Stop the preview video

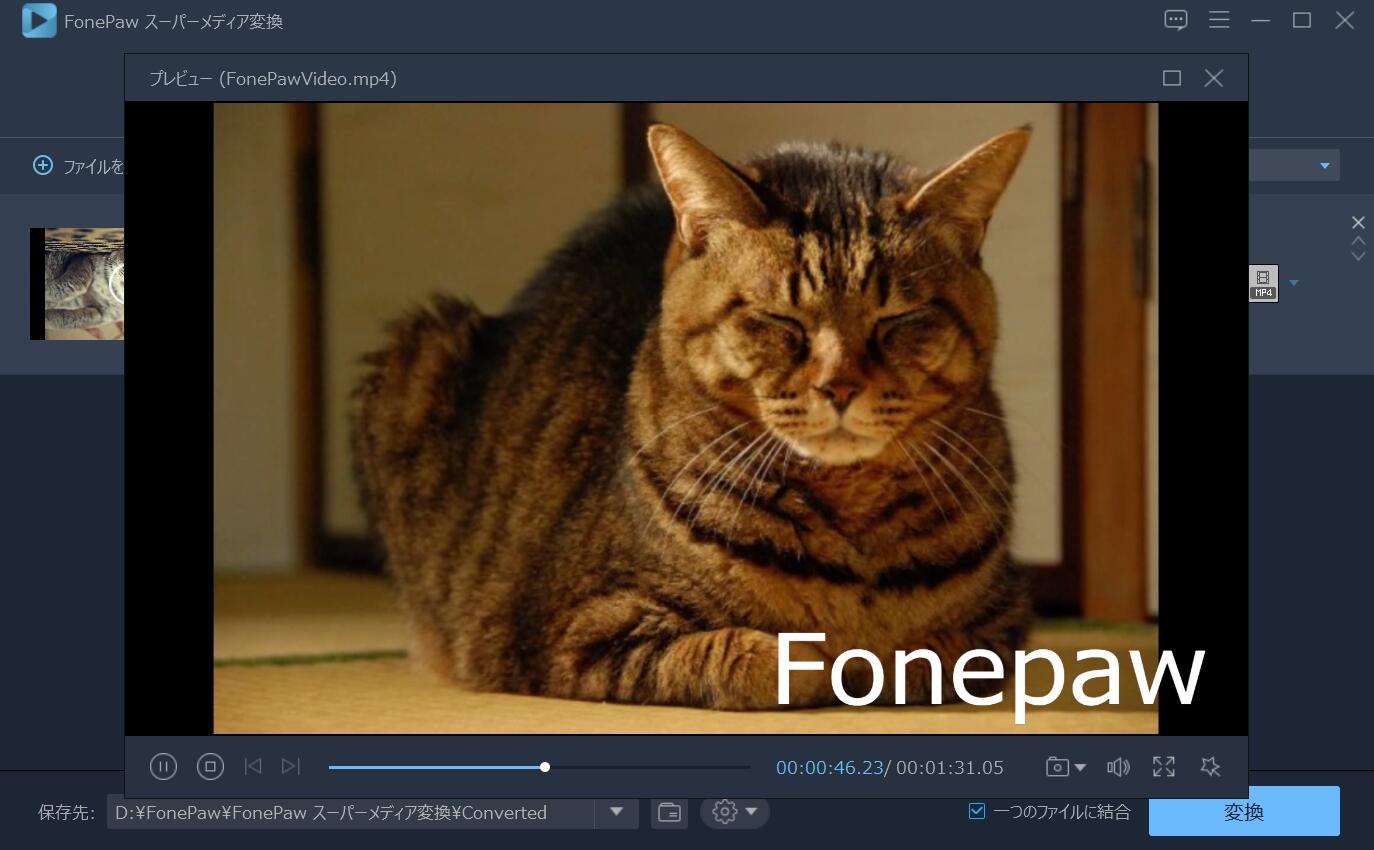(210, 767)
